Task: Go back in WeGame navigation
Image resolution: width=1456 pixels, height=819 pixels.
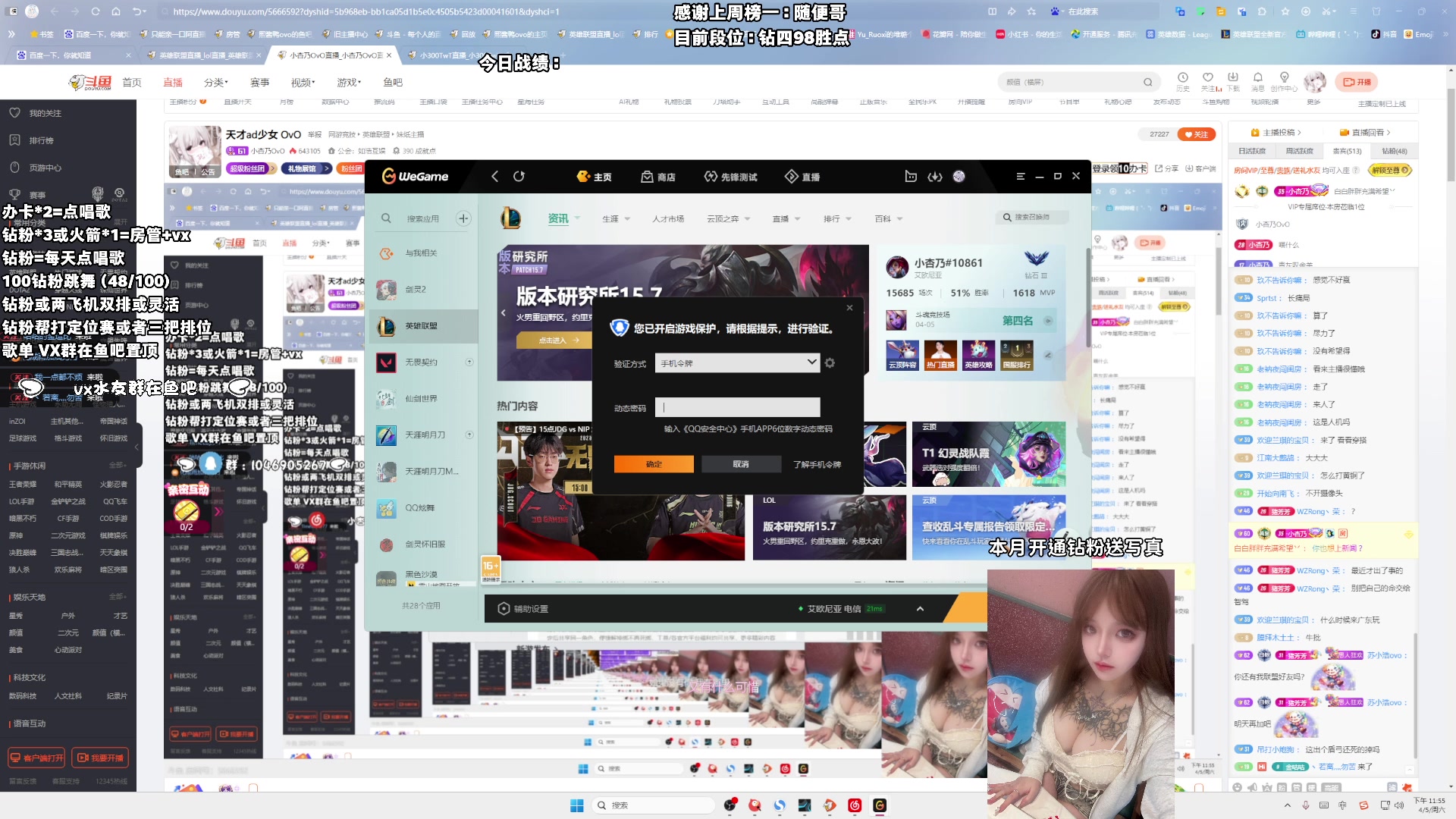Action: [x=494, y=176]
